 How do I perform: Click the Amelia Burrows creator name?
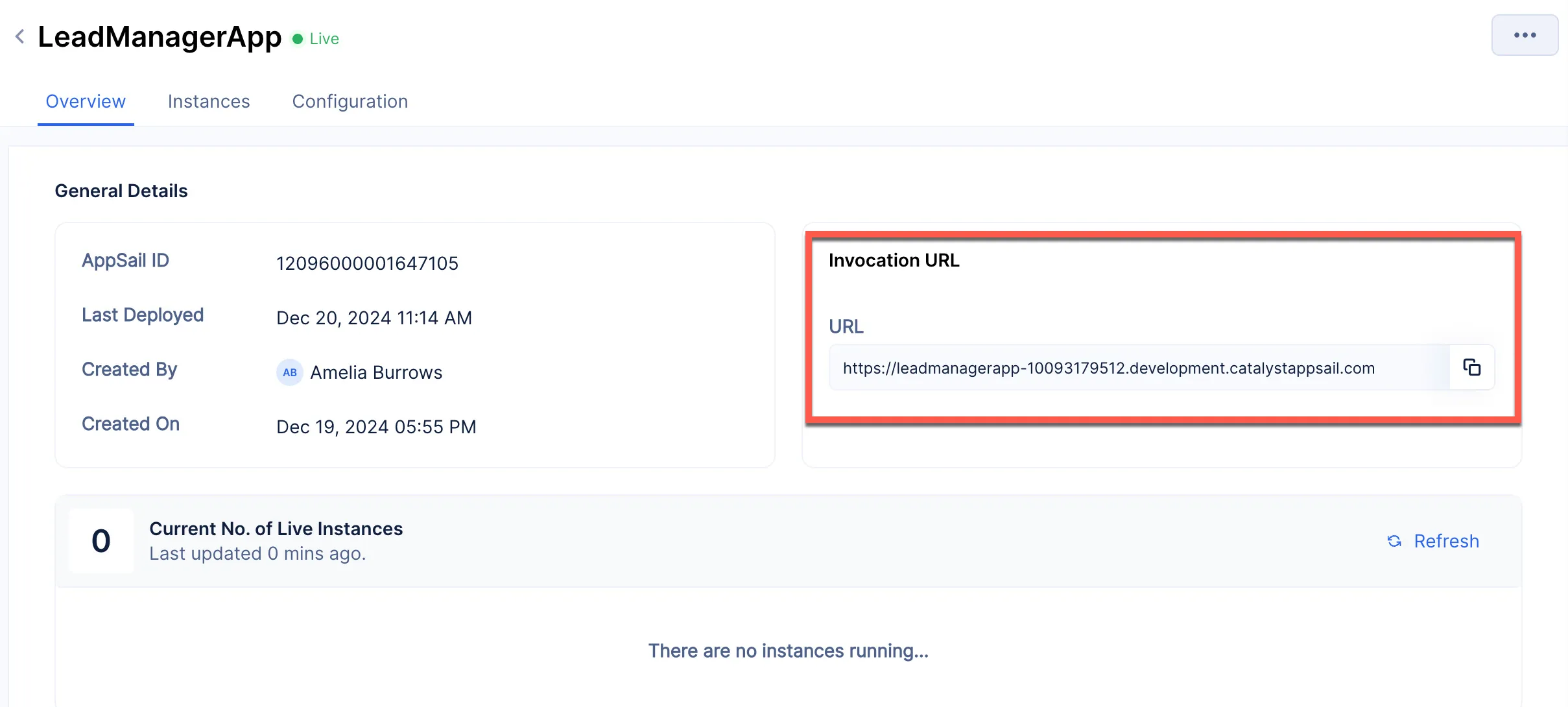(376, 372)
